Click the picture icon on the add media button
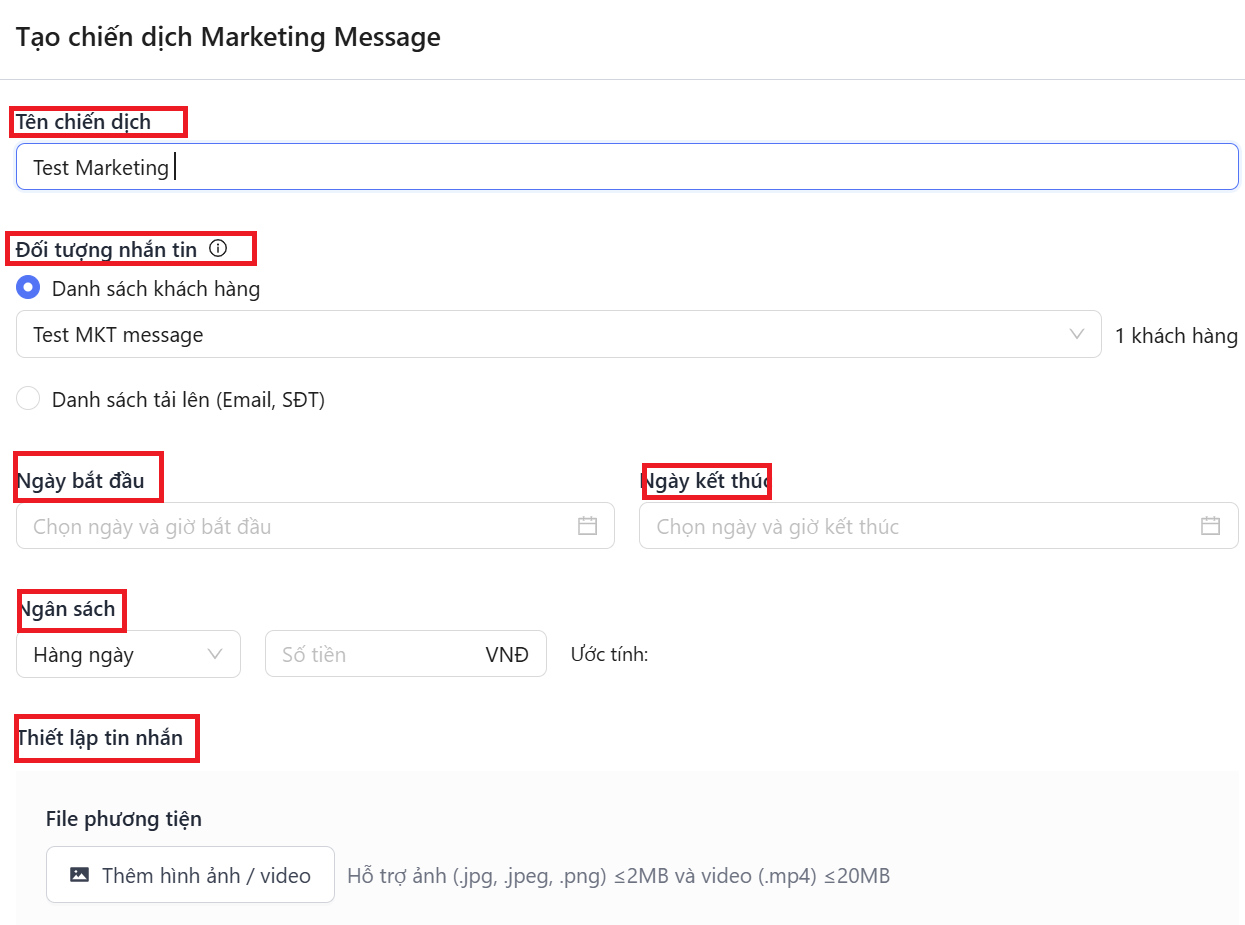This screenshot has height=925, width=1245. pyautogui.click(x=80, y=875)
